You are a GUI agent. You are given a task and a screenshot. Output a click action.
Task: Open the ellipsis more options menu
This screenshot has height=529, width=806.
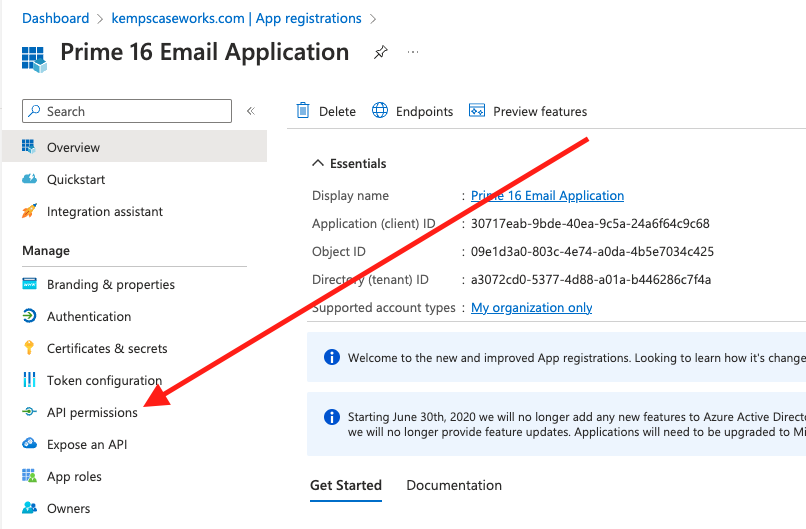click(x=413, y=52)
